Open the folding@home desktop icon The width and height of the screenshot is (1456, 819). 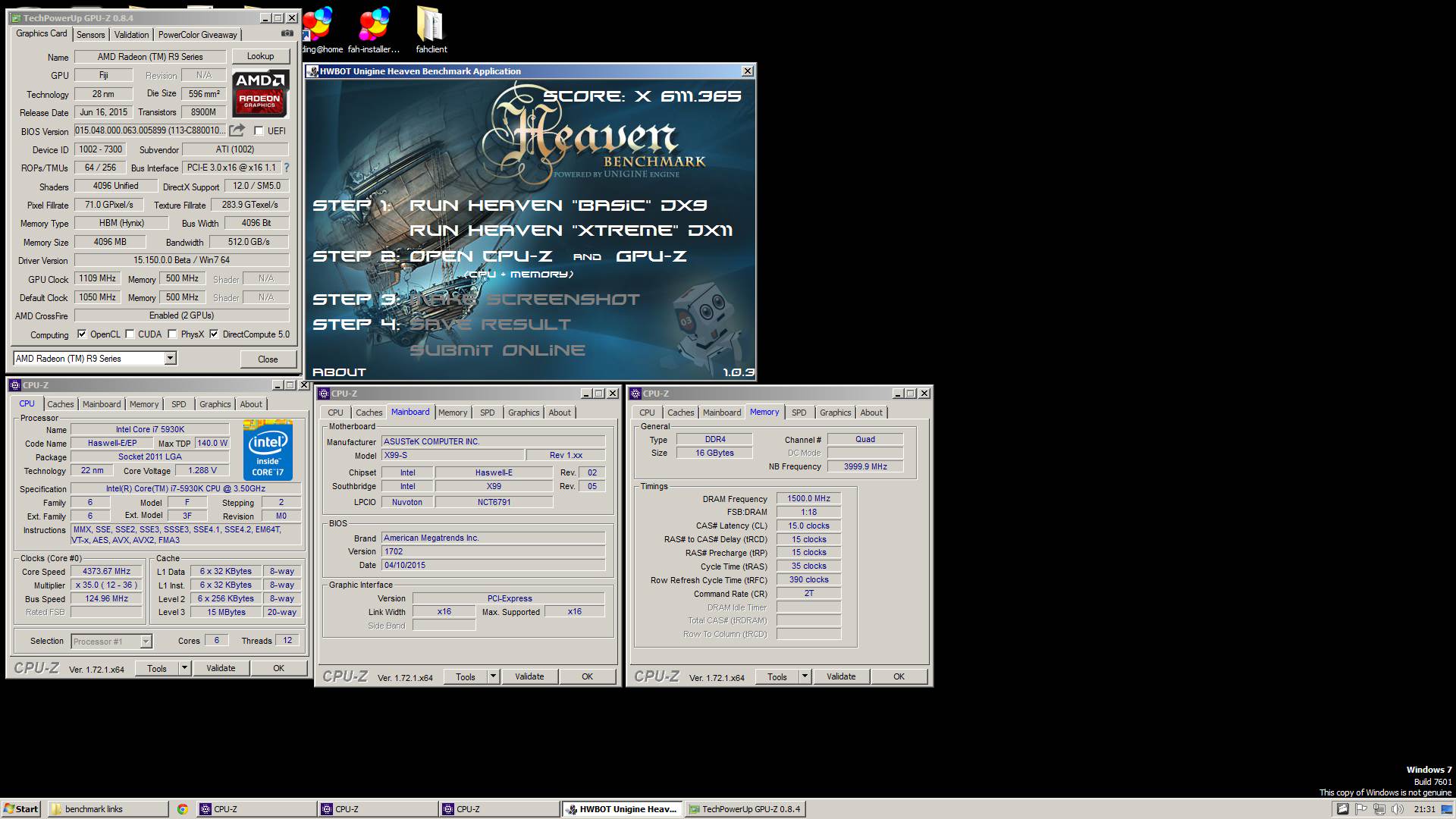tap(320, 30)
